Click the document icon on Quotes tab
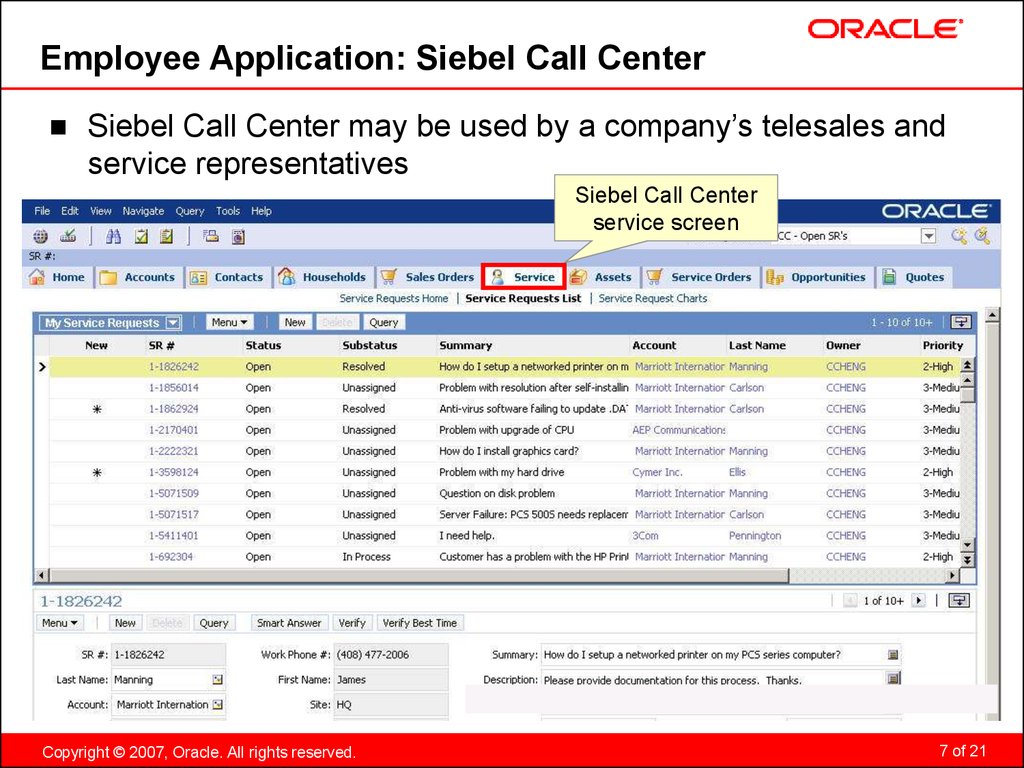This screenshot has height=768, width=1024. 889,277
